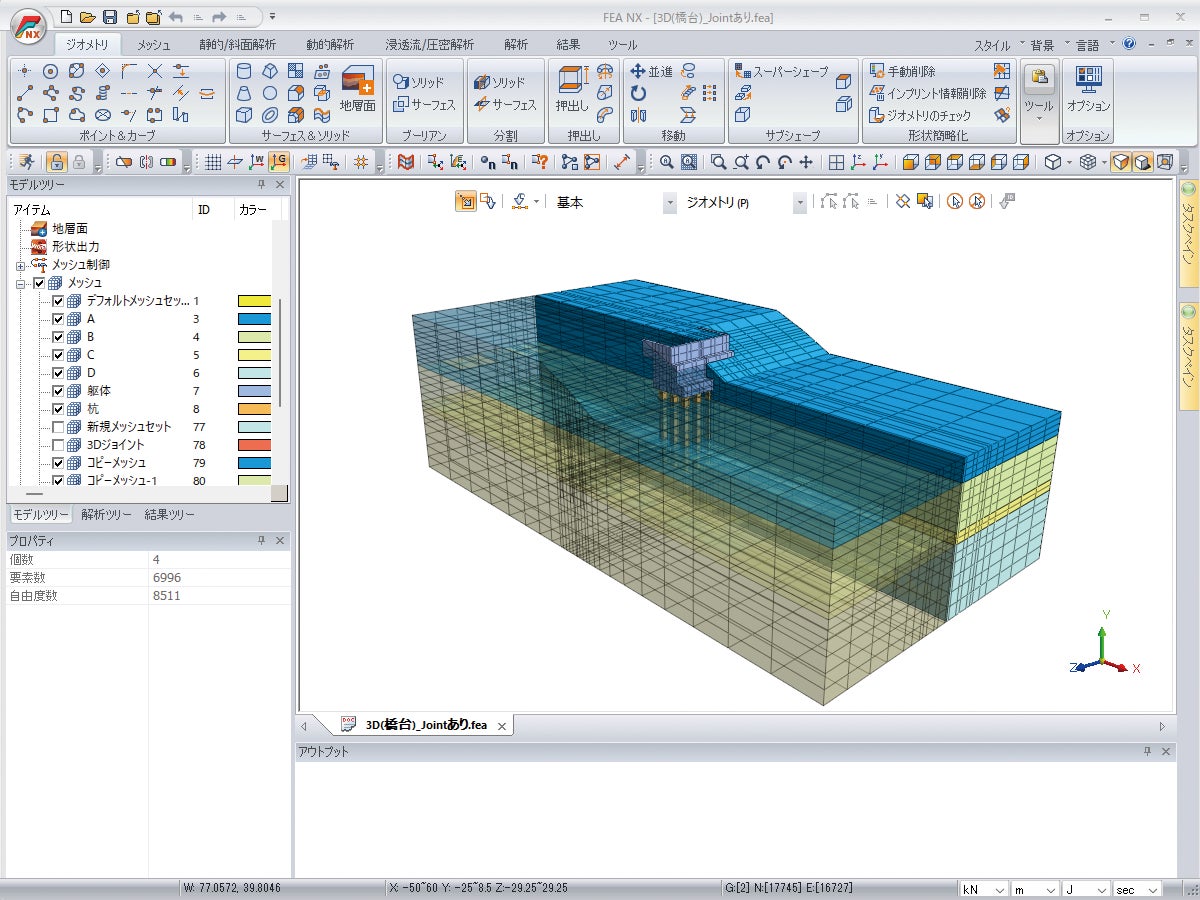Uncheck the A mesh set checkbox
This screenshot has height=900, width=1200.
[58, 319]
